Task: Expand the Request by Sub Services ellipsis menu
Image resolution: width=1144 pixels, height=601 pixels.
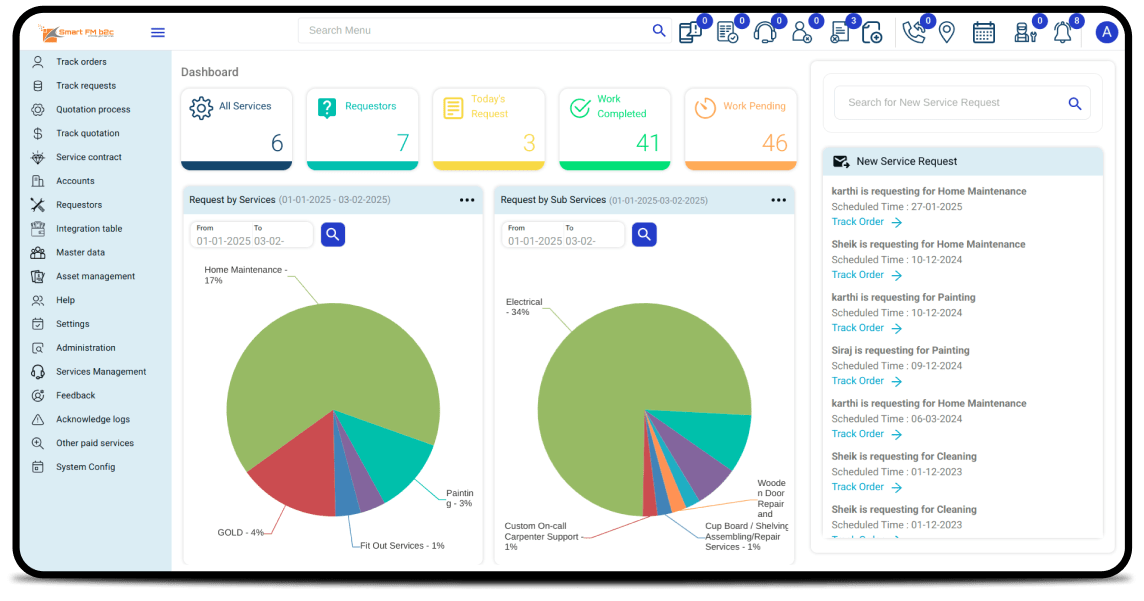Action: click(x=778, y=199)
